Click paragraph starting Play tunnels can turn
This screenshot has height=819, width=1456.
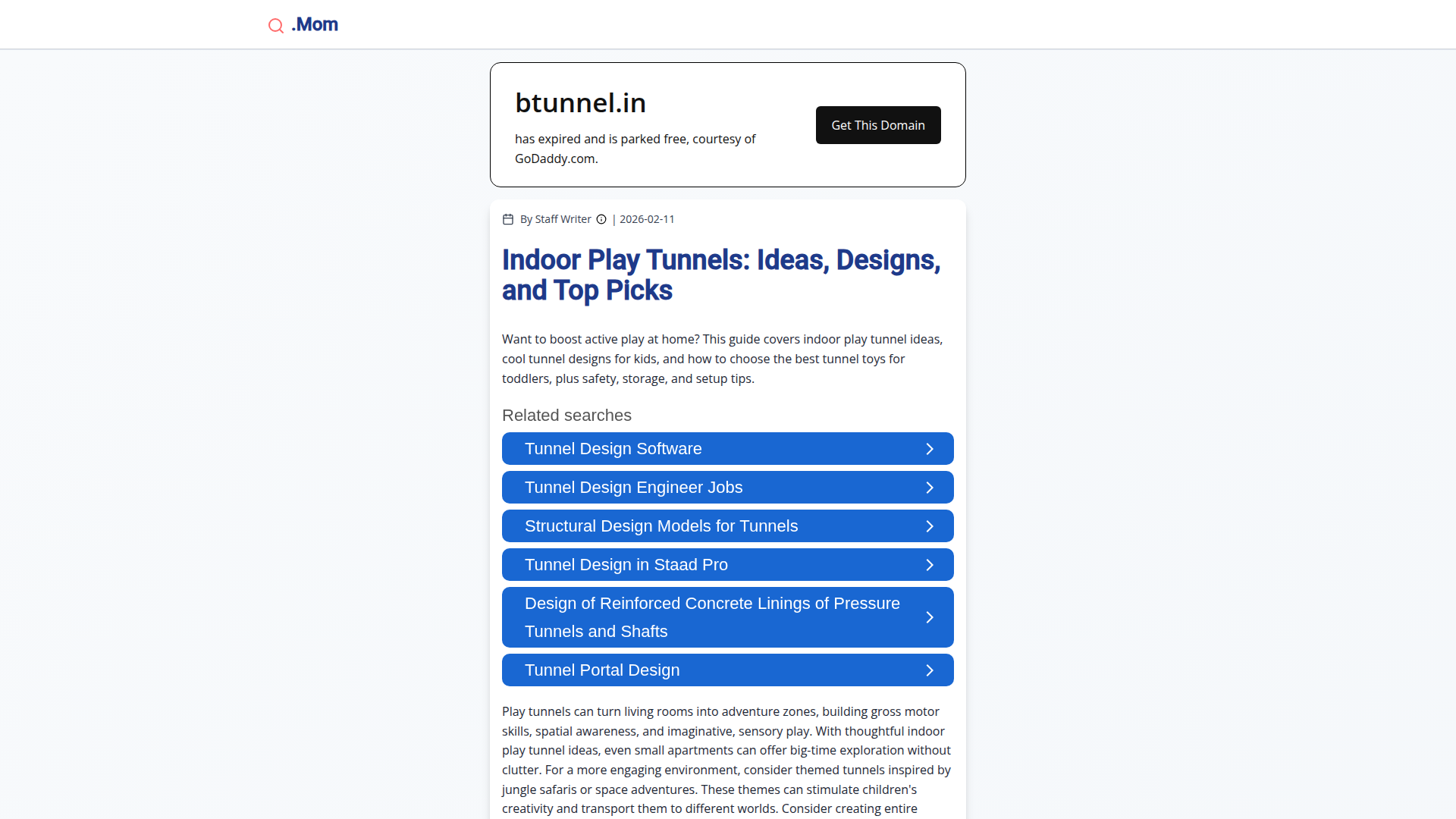tap(726, 761)
